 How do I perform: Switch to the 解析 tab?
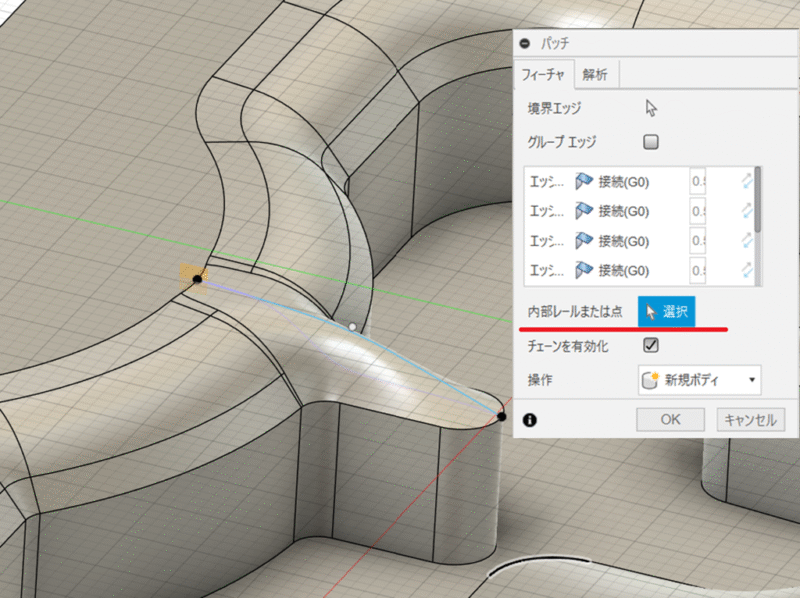(x=595, y=74)
